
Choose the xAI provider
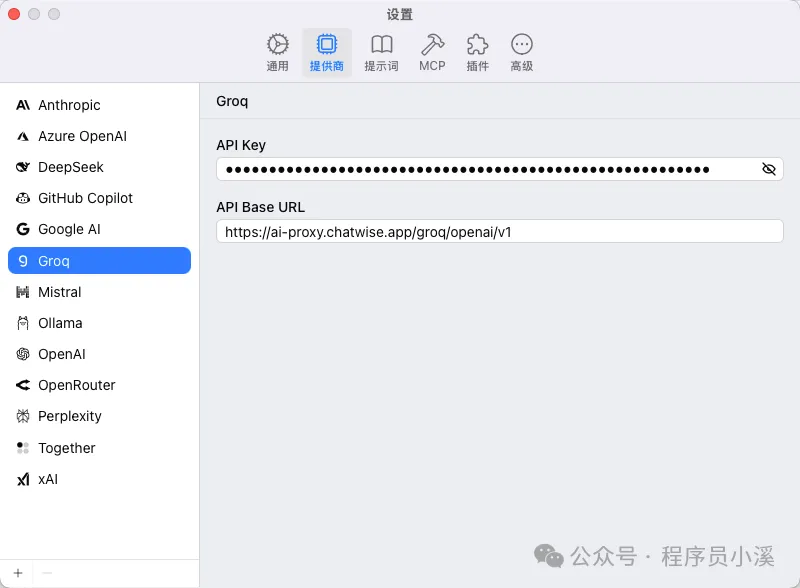99,479
